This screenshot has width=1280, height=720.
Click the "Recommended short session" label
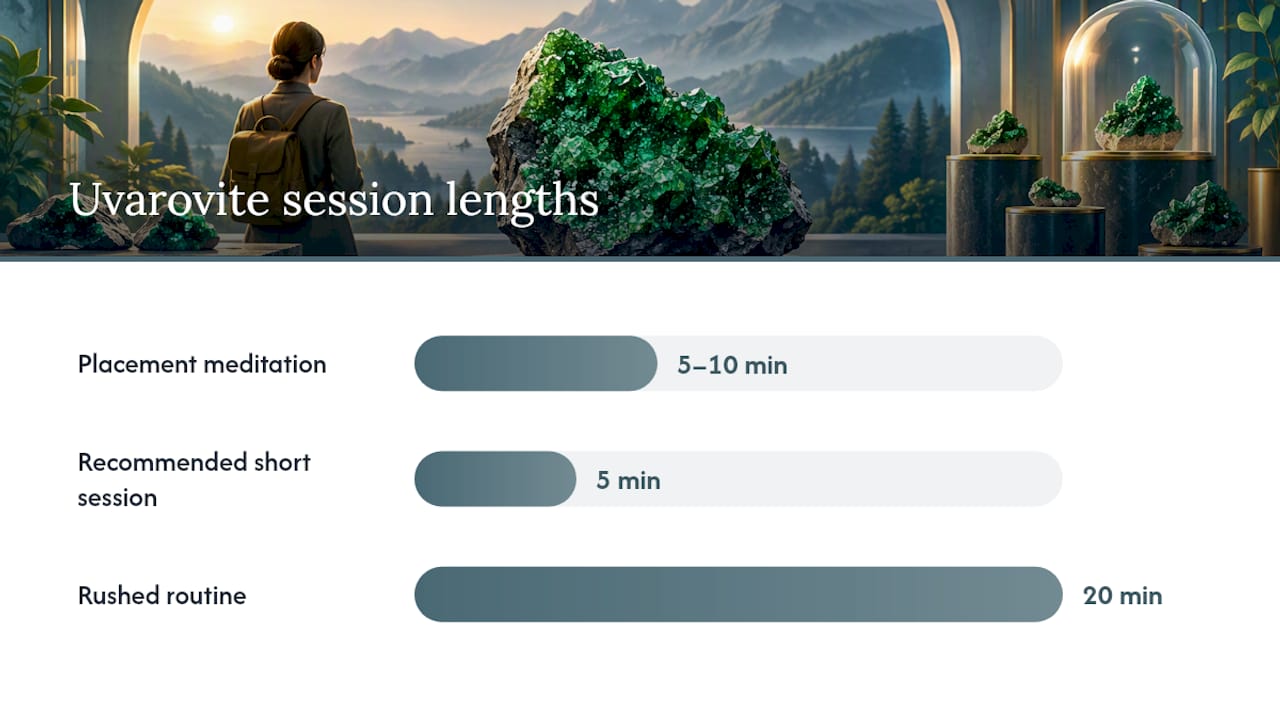194,480
